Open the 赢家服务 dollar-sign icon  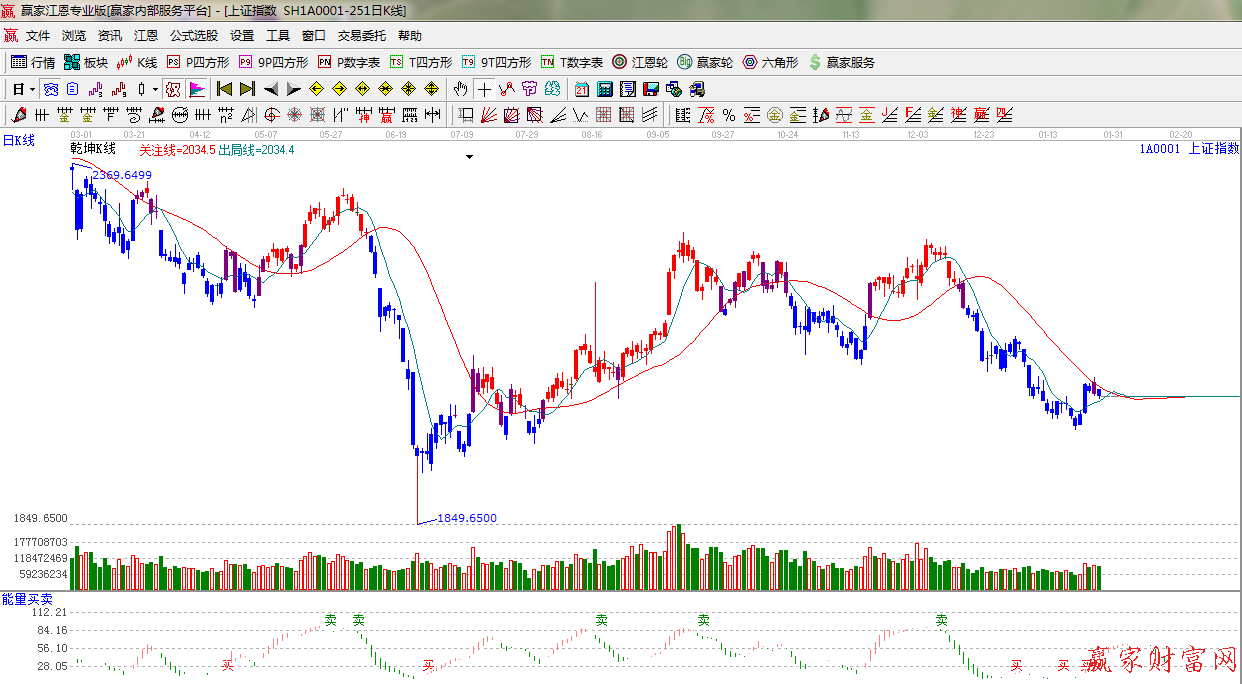pyautogui.click(x=841, y=62)
